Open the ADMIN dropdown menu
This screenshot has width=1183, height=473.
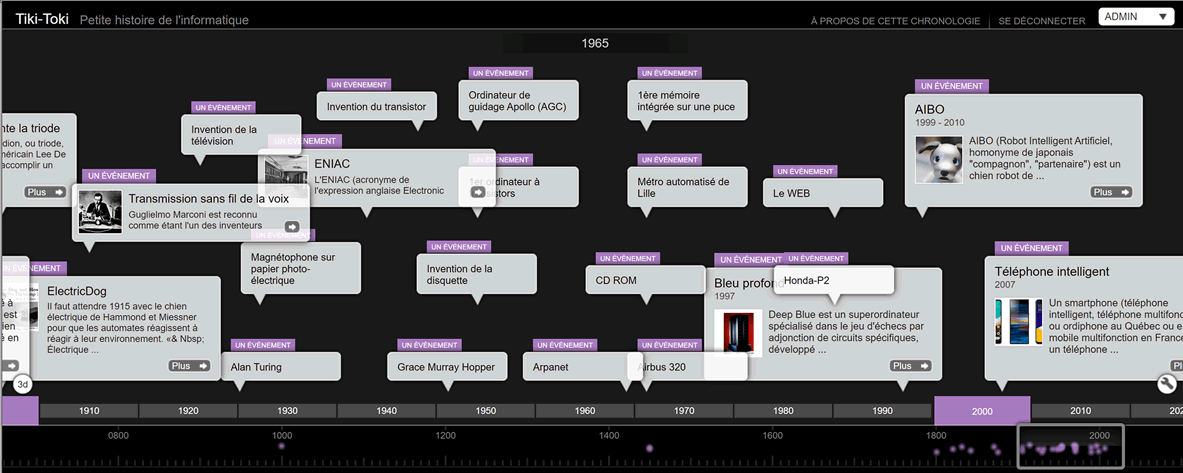pos(1135,17)
